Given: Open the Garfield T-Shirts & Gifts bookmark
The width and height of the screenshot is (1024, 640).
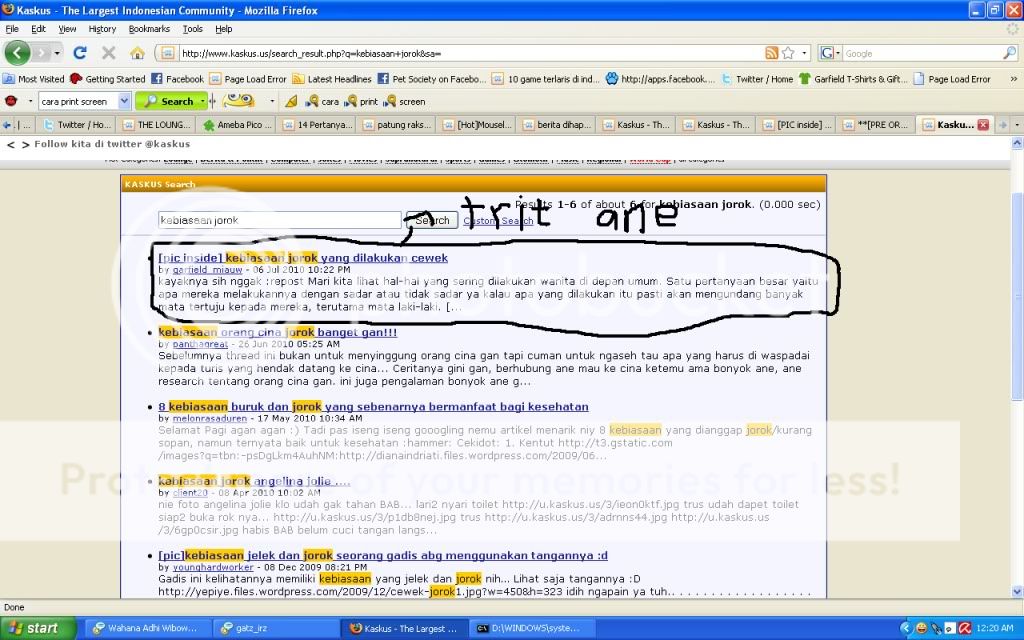Looking at the screenshot, I should (x=852, y=79).
